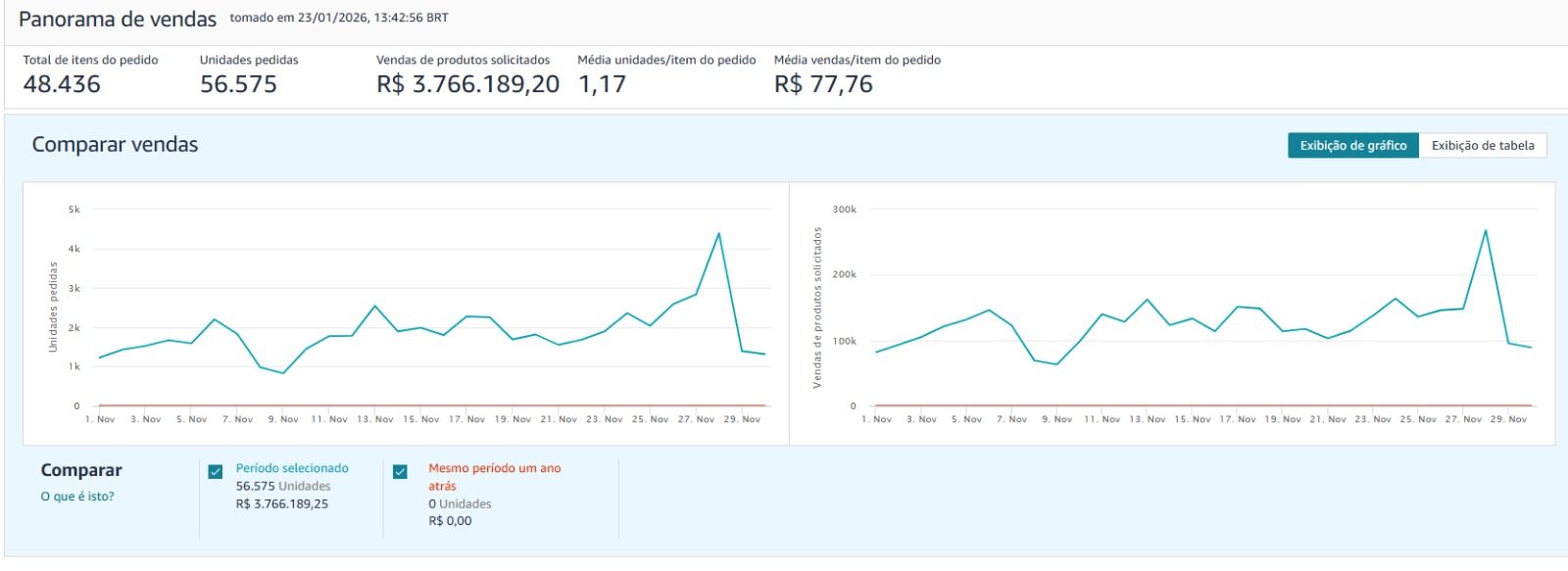Select the Total de itens do pedido value 48.436
The width and height of the screenshot is (1568, 571).
62,84
